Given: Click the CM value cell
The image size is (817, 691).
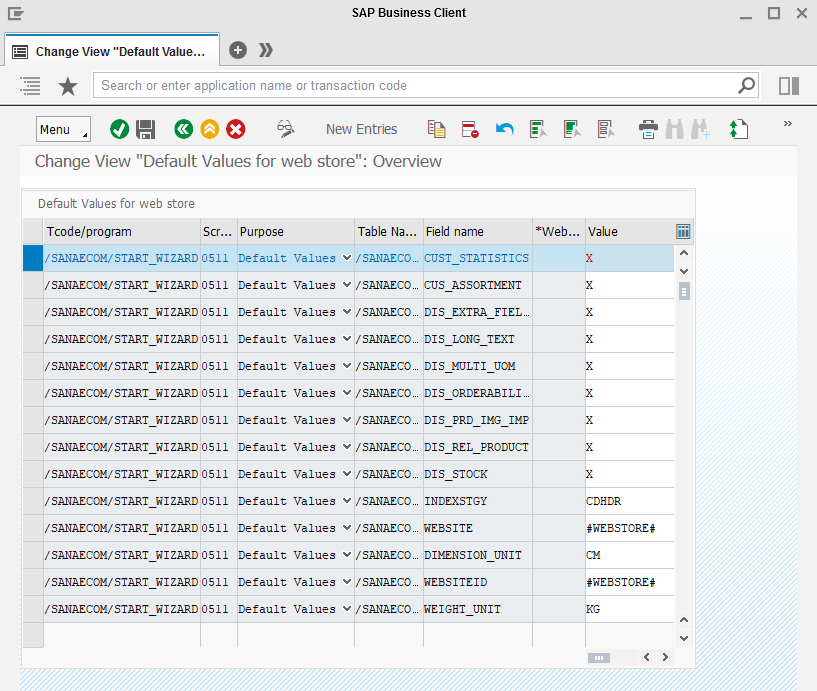Looking at the screenshot, I should point(629,555).
